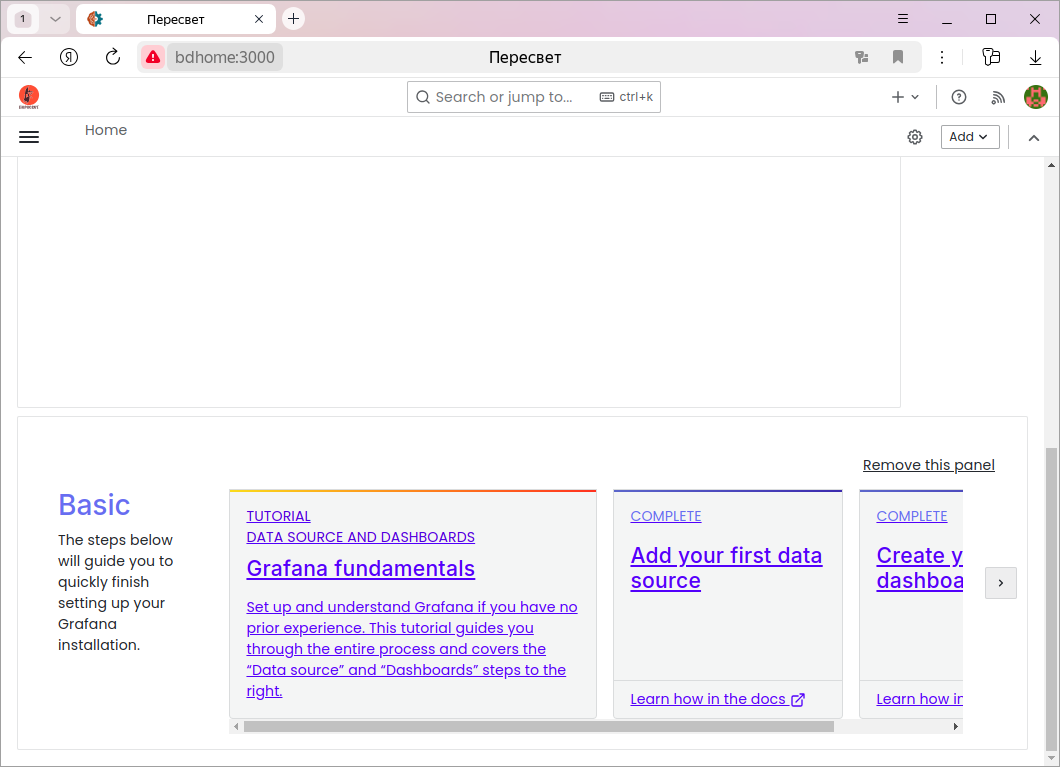Open the Grafana news RSS feed icon
1060x767 pixels.
tap(998, 97)
